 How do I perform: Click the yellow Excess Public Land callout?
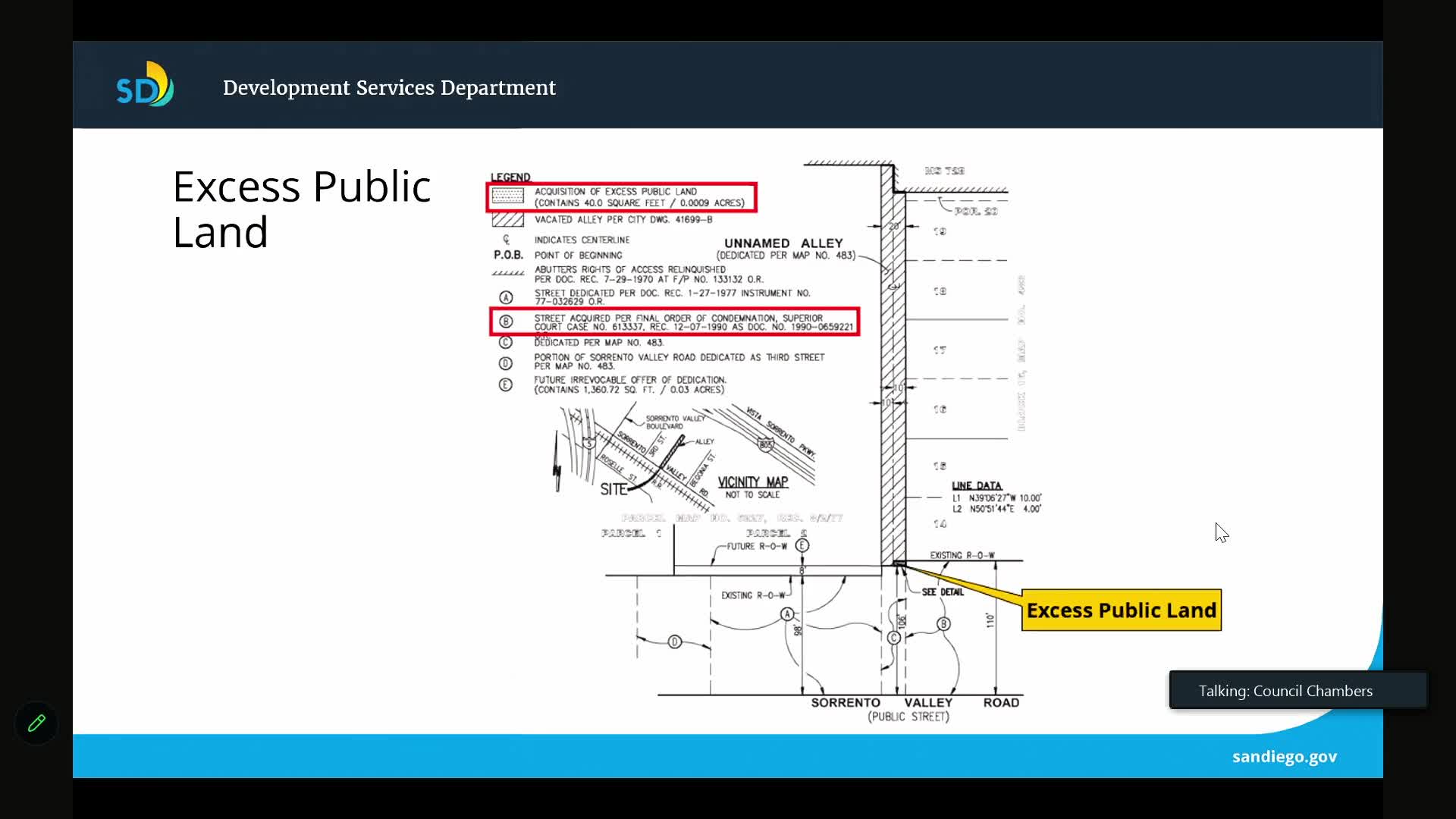pos(1121,610)
